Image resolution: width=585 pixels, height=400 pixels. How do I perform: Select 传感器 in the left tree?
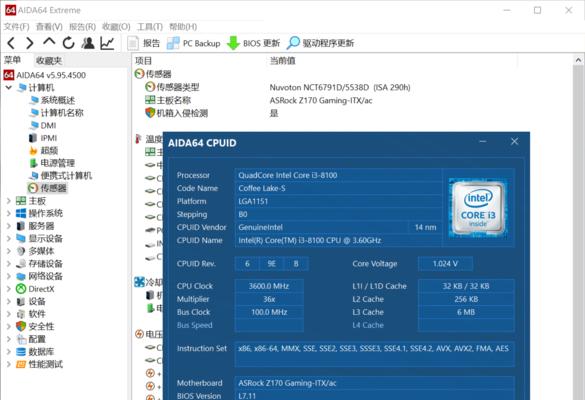click(x=47, y=188)
